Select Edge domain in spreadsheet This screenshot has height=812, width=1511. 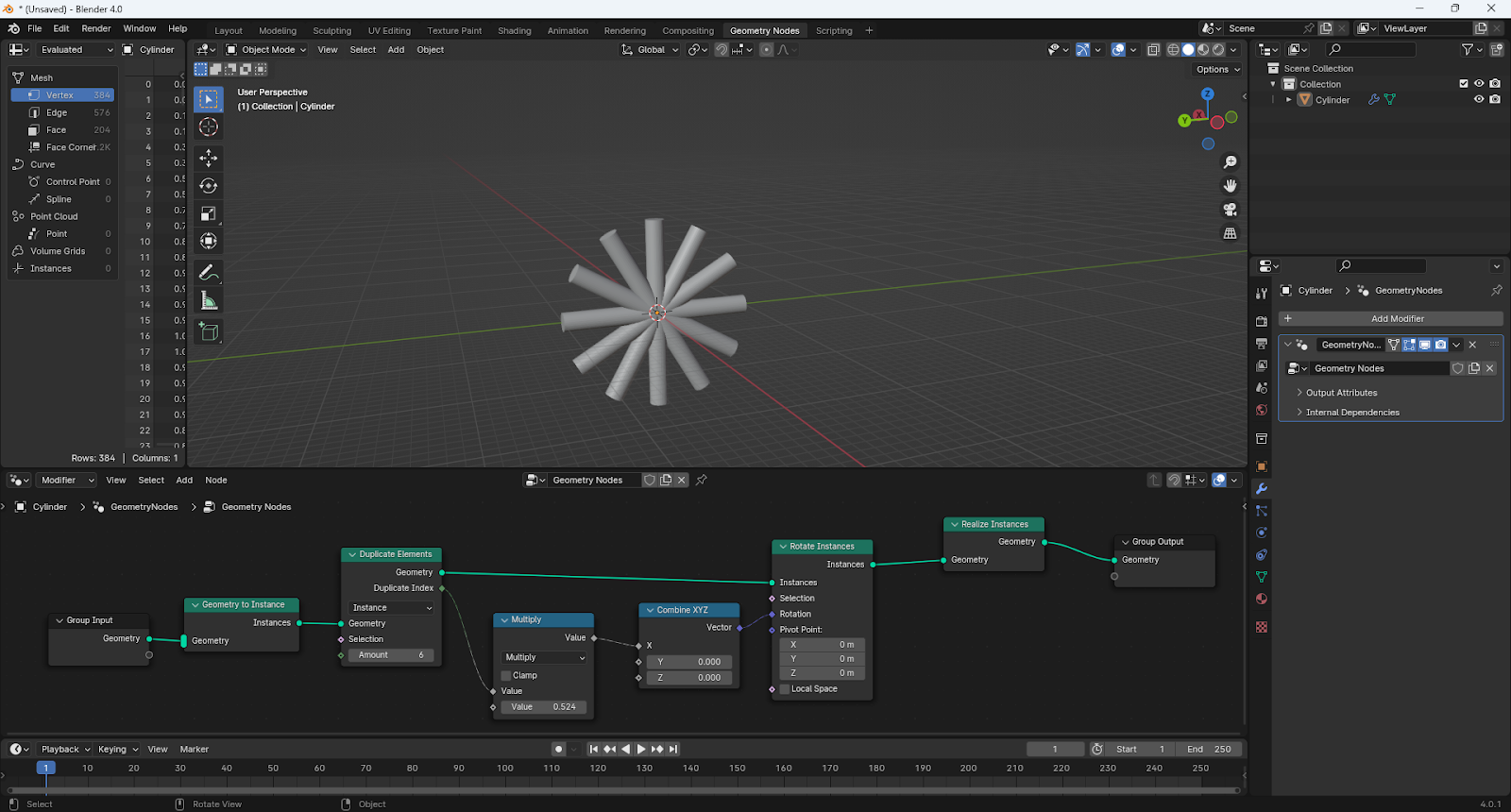pos(62,112)
